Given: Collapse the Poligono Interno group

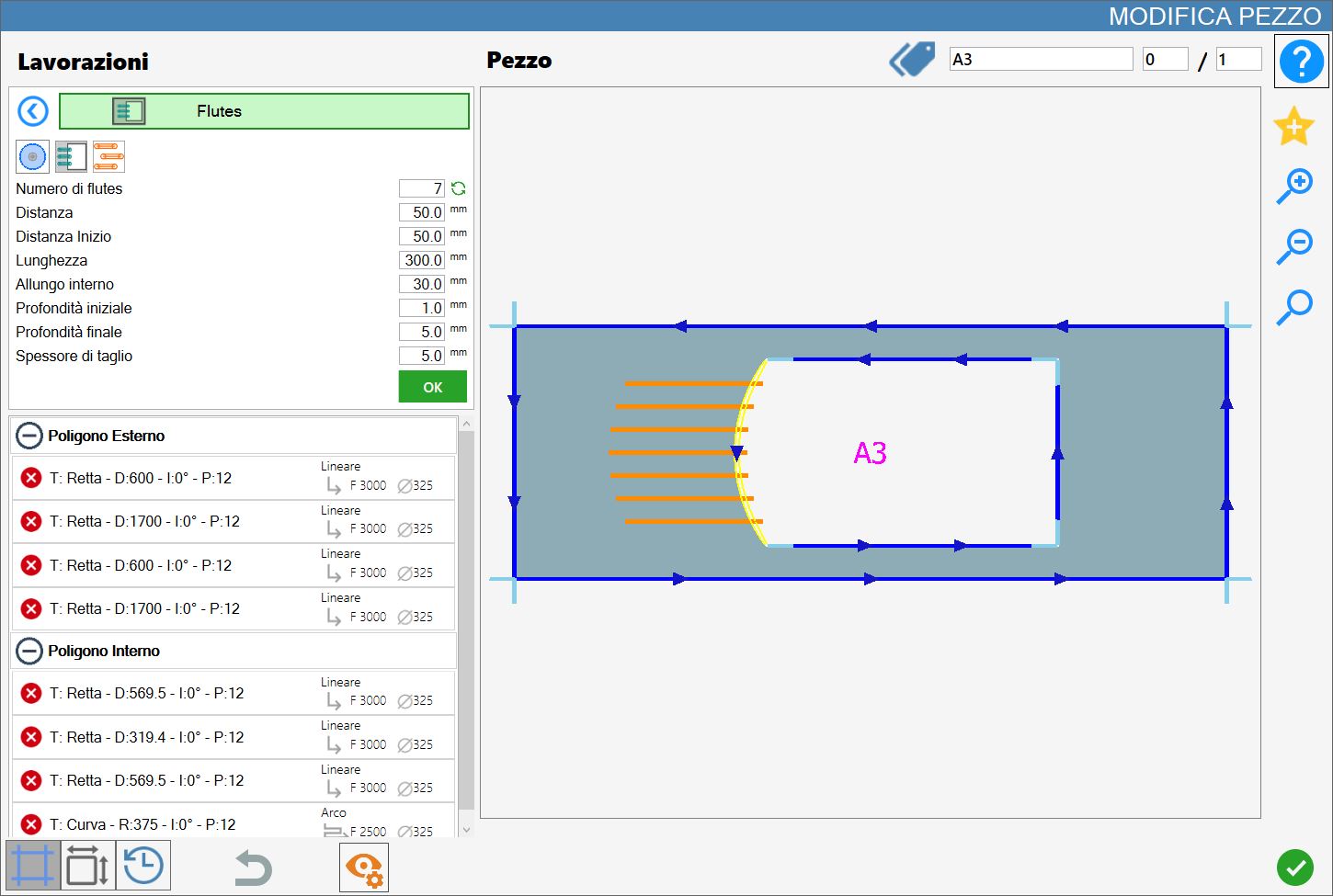Looking at the screenshot, I should (29, 651).
